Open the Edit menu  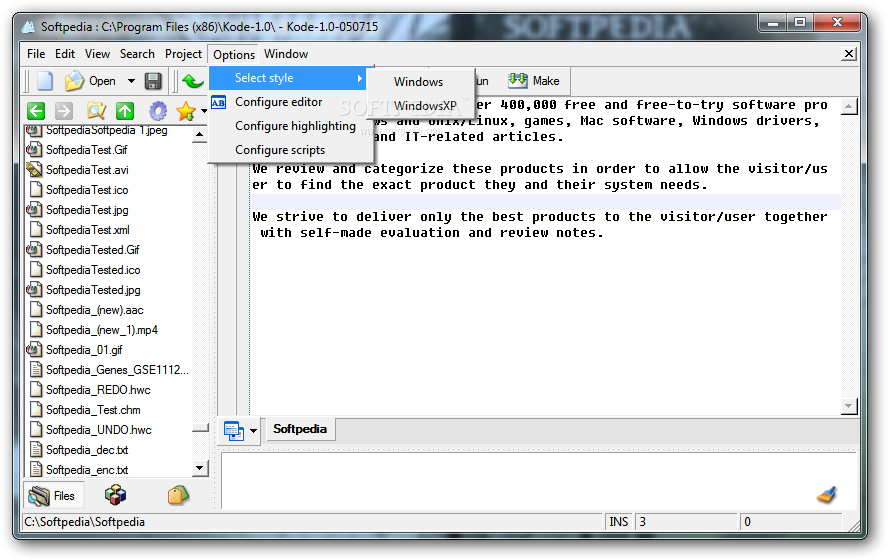pos(65,54)
